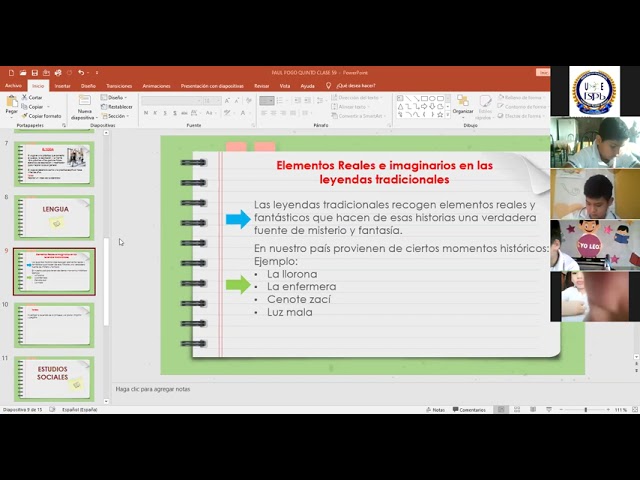Click Español (España) language in status bar
The image size is (640, 480).
pyautogui.click(x=80, y=410)
